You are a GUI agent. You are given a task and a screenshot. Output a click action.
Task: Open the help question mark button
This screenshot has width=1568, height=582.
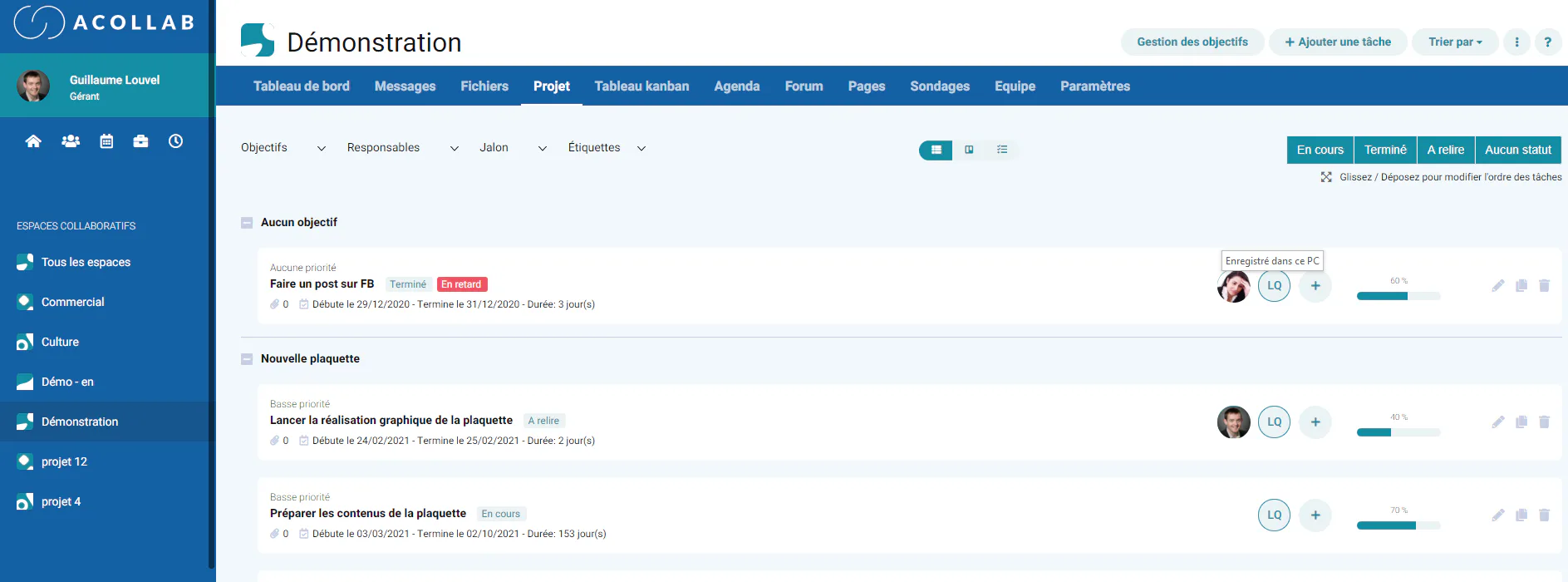(1547, 42)
